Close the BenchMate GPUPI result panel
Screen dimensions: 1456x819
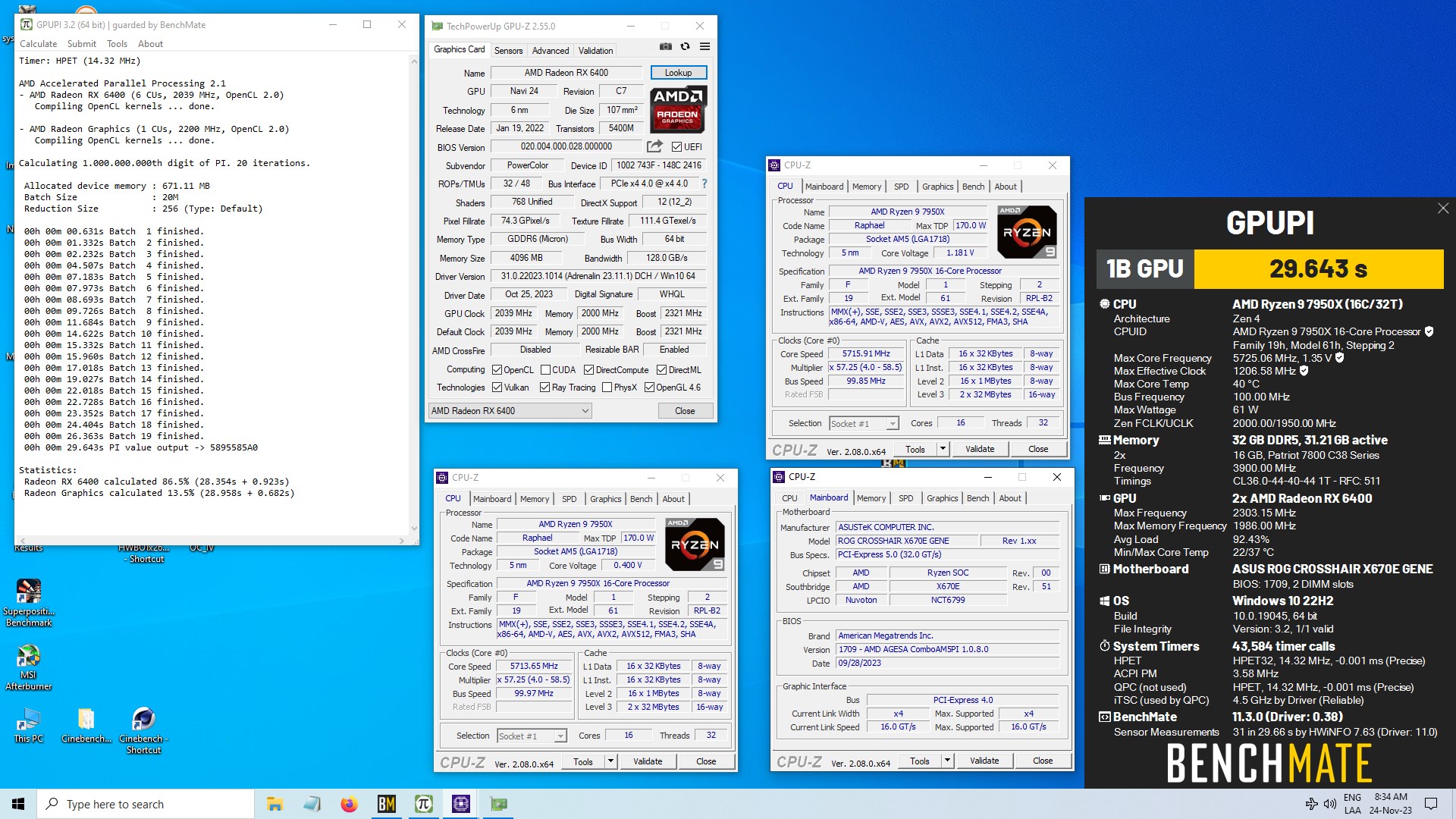(x=1443, y=209)
